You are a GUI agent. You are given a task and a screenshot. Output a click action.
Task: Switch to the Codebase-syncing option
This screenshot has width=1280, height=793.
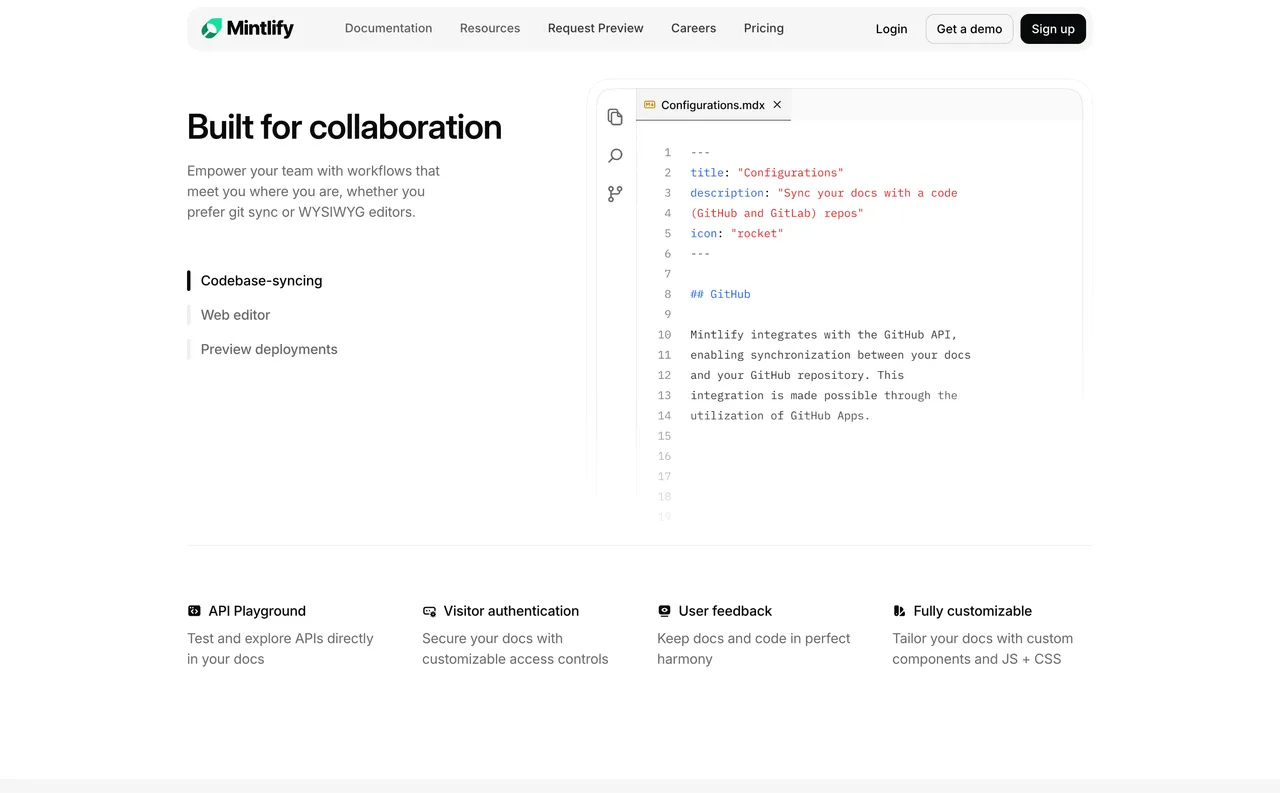pyautogui.click(x=261, y=281)
